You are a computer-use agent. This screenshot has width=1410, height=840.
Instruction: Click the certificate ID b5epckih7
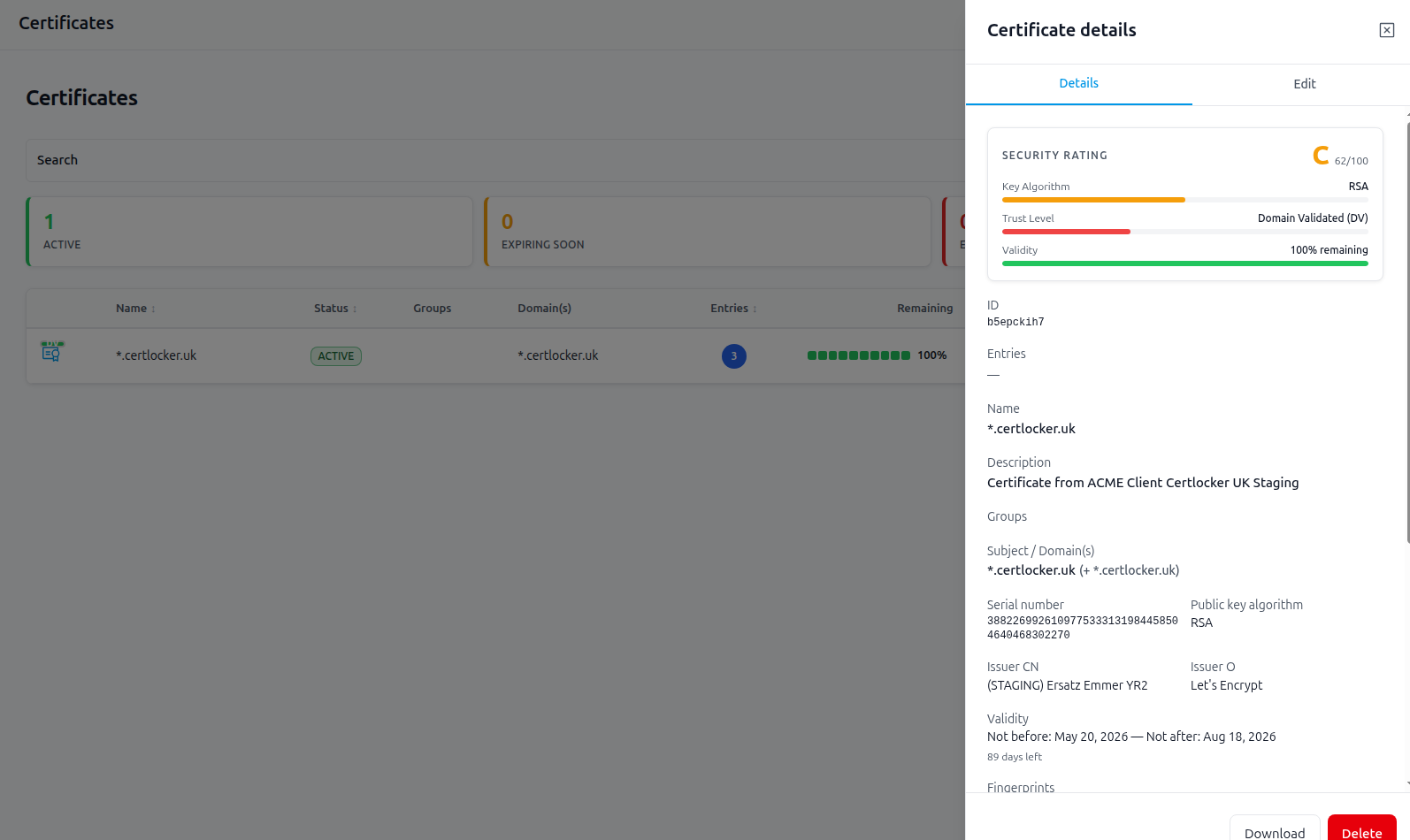click(x=1015, y=323)
